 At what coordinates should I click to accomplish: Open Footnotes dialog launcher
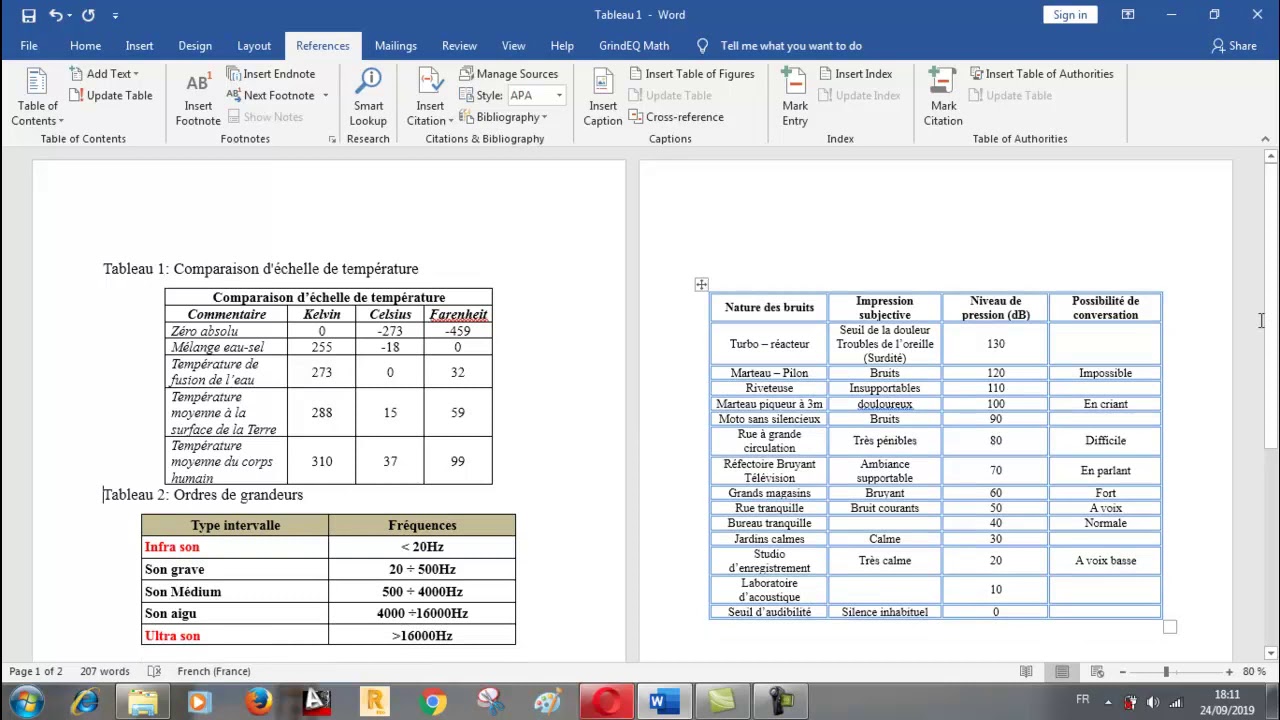tap(332, 139)
